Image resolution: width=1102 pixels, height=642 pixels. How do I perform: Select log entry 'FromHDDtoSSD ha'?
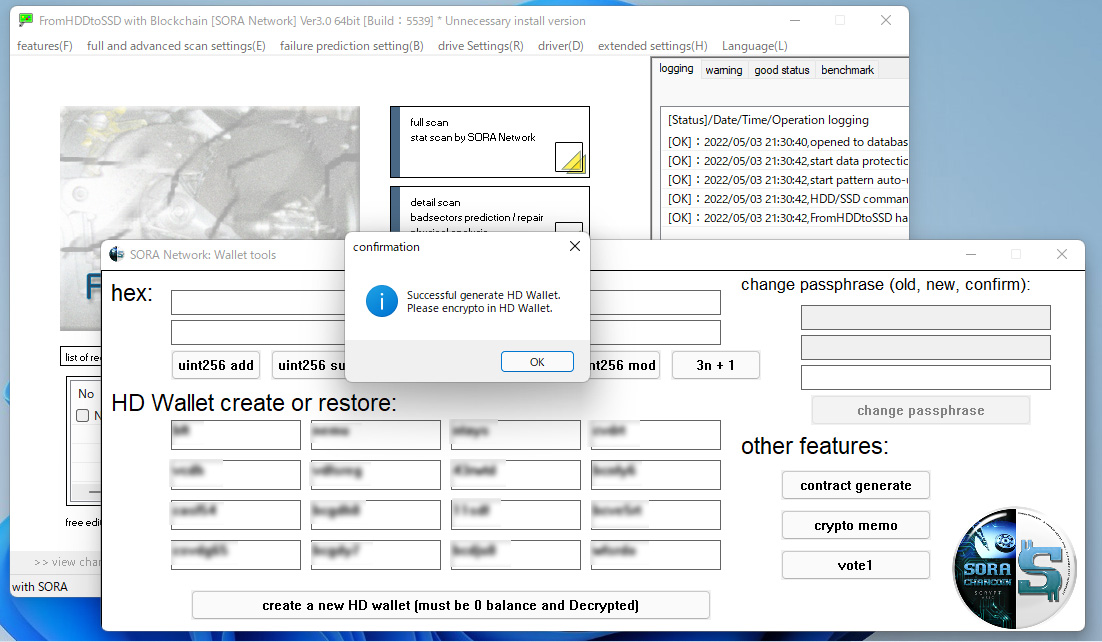(787, 218)
